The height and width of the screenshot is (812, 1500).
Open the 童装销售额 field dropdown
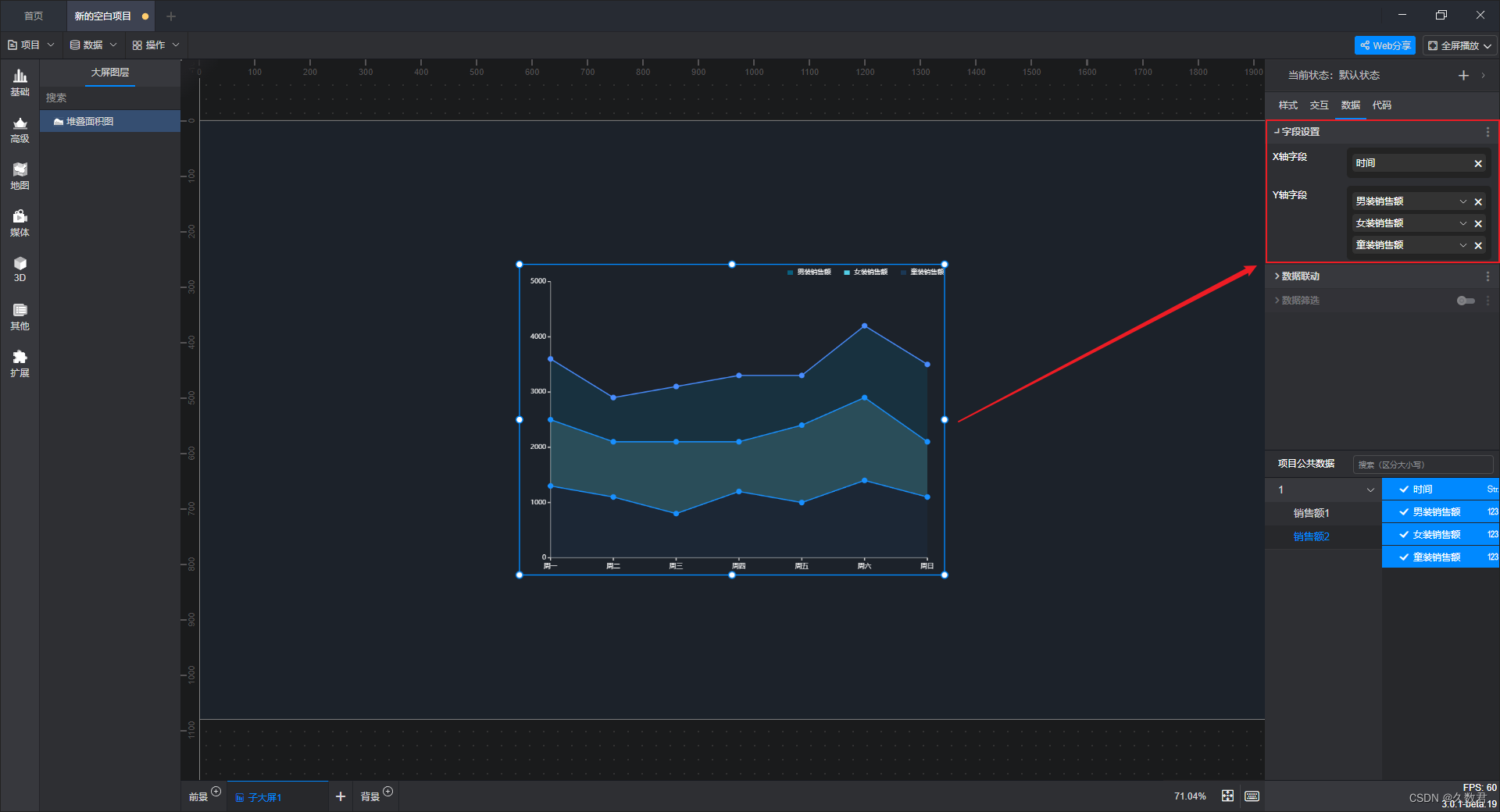1463,245
